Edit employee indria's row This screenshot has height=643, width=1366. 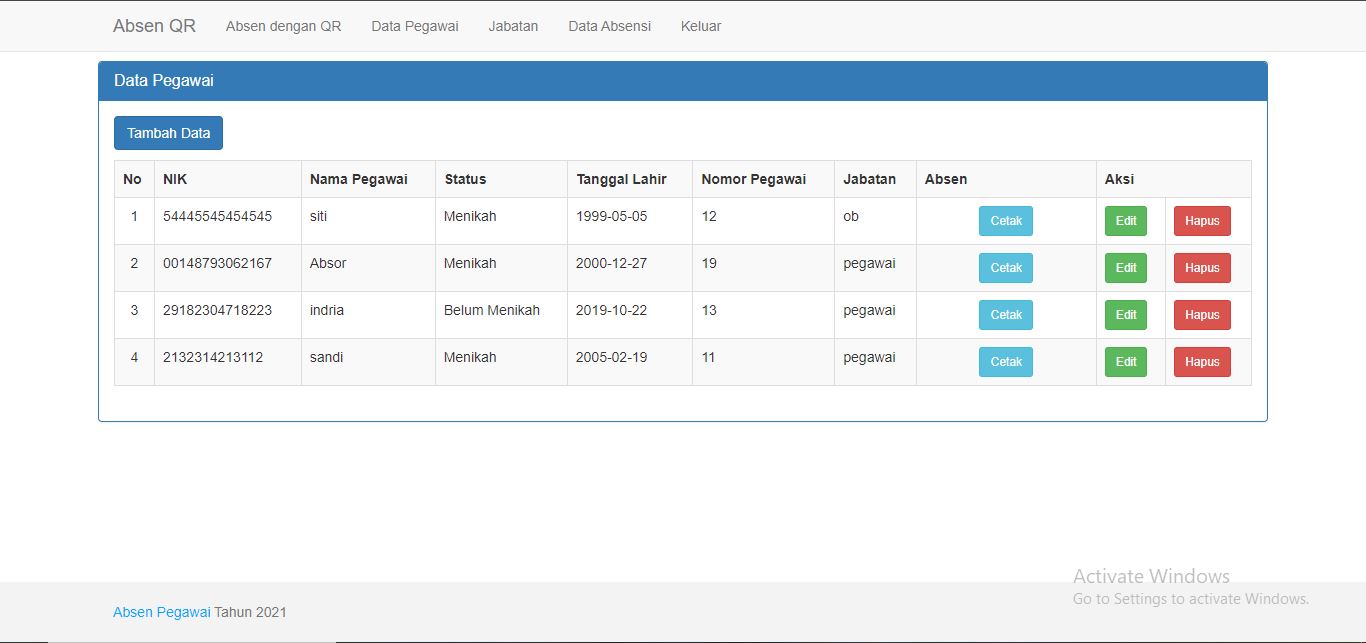pyautogui.click(x=1125, y=315)
